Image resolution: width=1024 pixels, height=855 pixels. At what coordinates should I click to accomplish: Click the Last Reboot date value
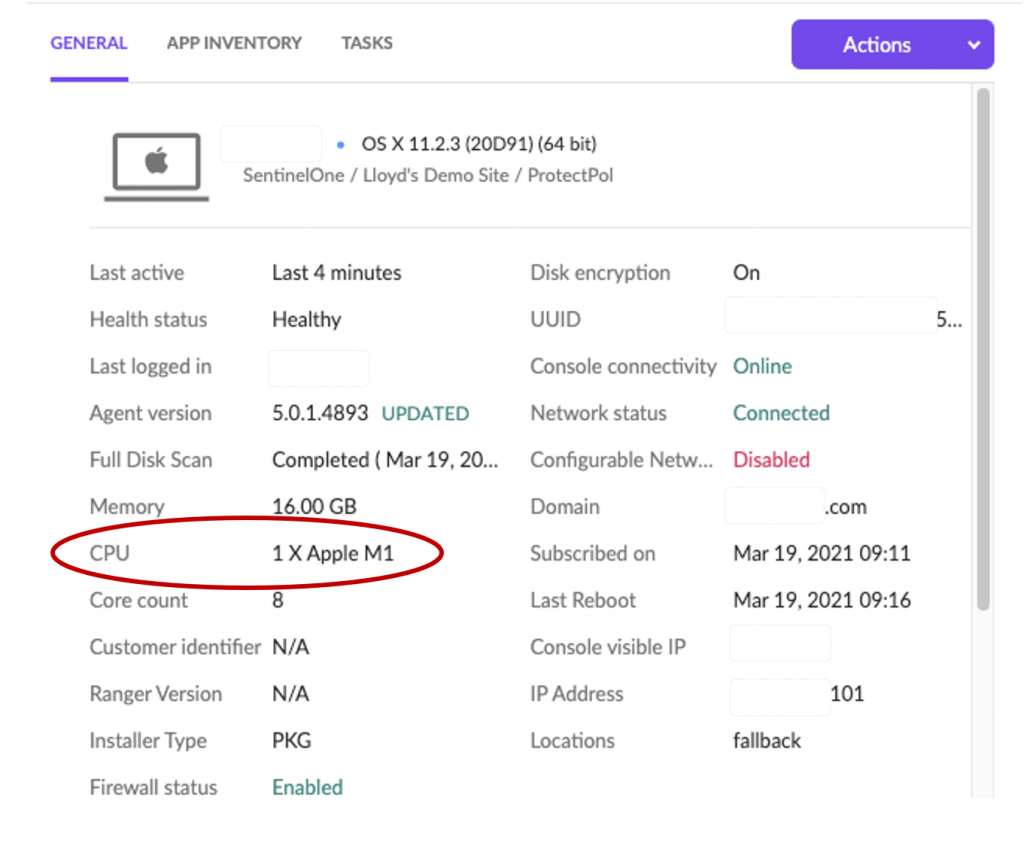coord(821,601)
